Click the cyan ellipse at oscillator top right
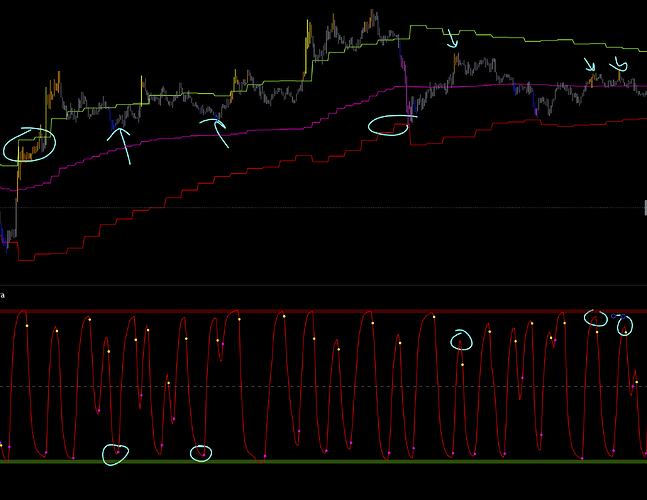Image resolution: width=647 pixels, height=500 pixels. click(596, 319)
